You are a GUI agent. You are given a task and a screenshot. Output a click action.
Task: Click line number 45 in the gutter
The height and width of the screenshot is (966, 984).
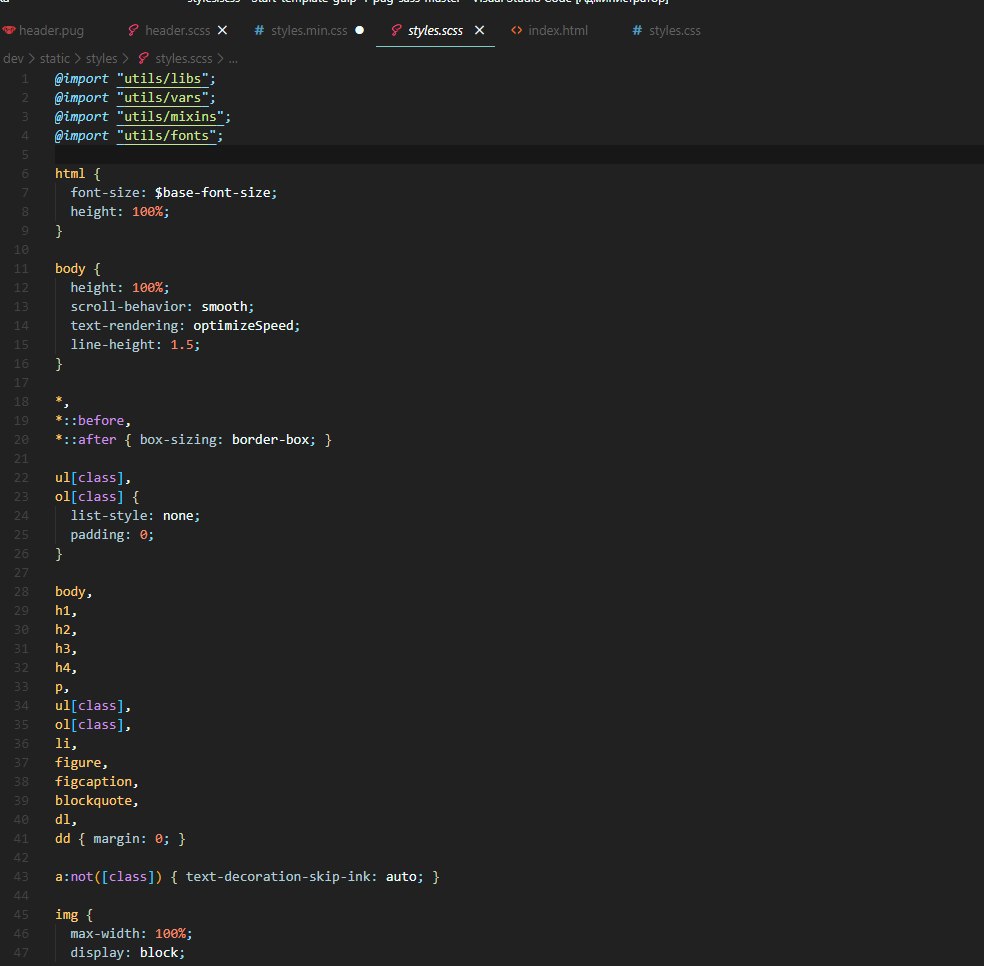(22, 915)
